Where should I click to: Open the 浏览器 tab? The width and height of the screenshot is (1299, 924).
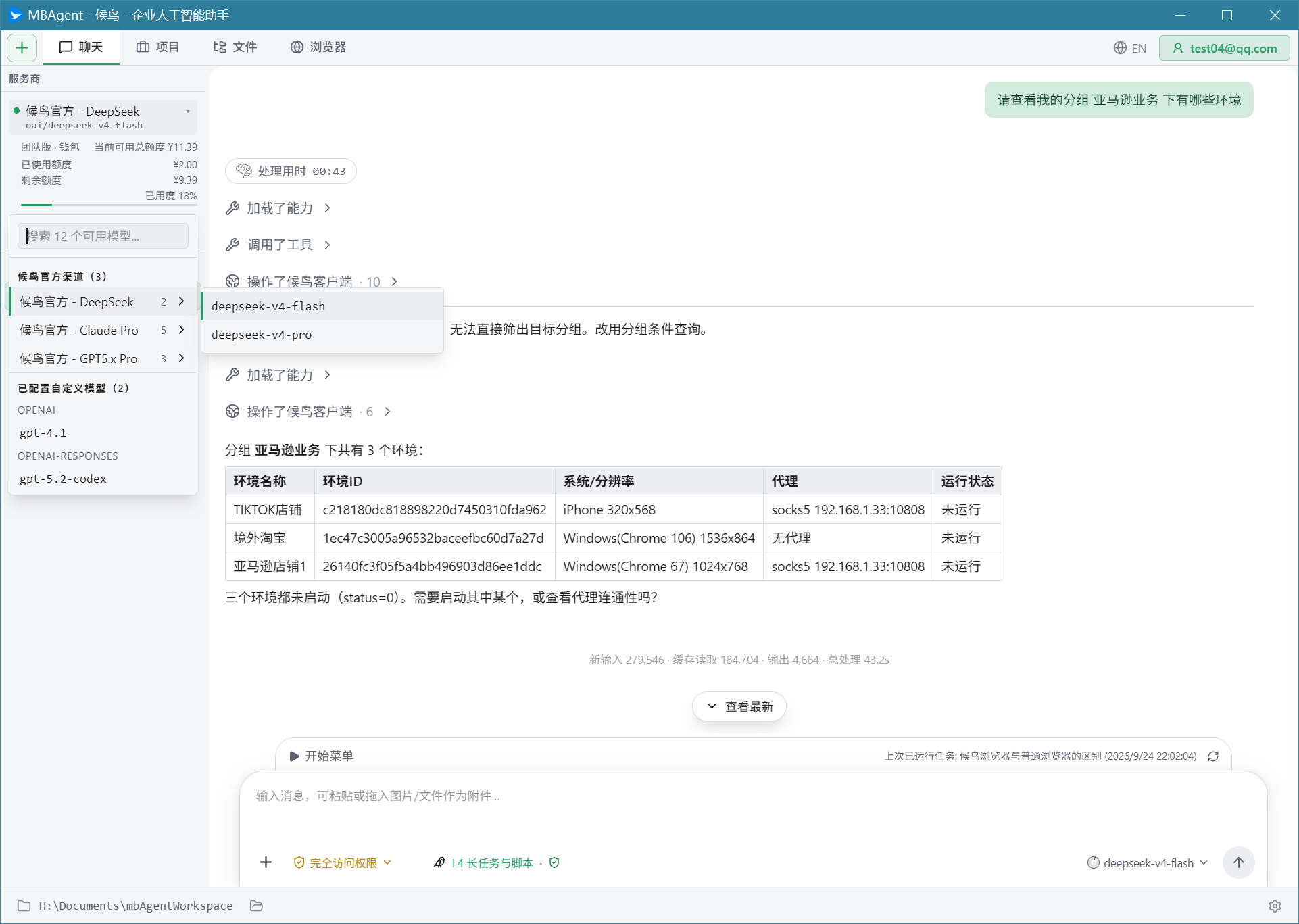[x=318, y=47]
